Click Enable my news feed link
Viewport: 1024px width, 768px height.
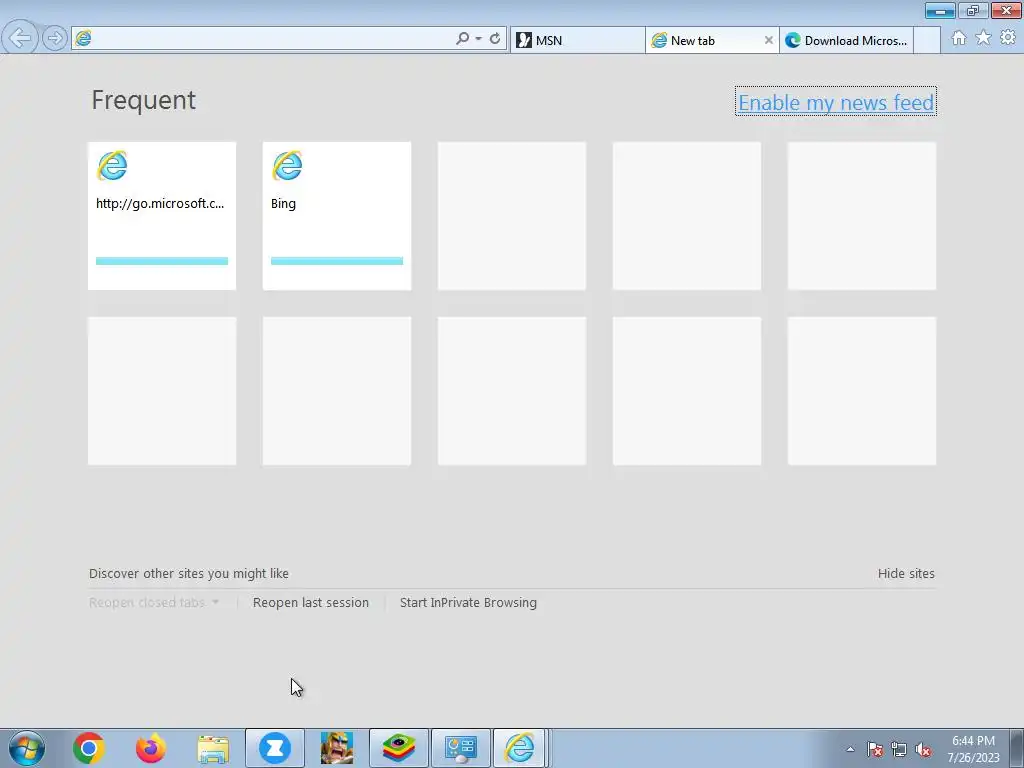click(x=836, y=102)
